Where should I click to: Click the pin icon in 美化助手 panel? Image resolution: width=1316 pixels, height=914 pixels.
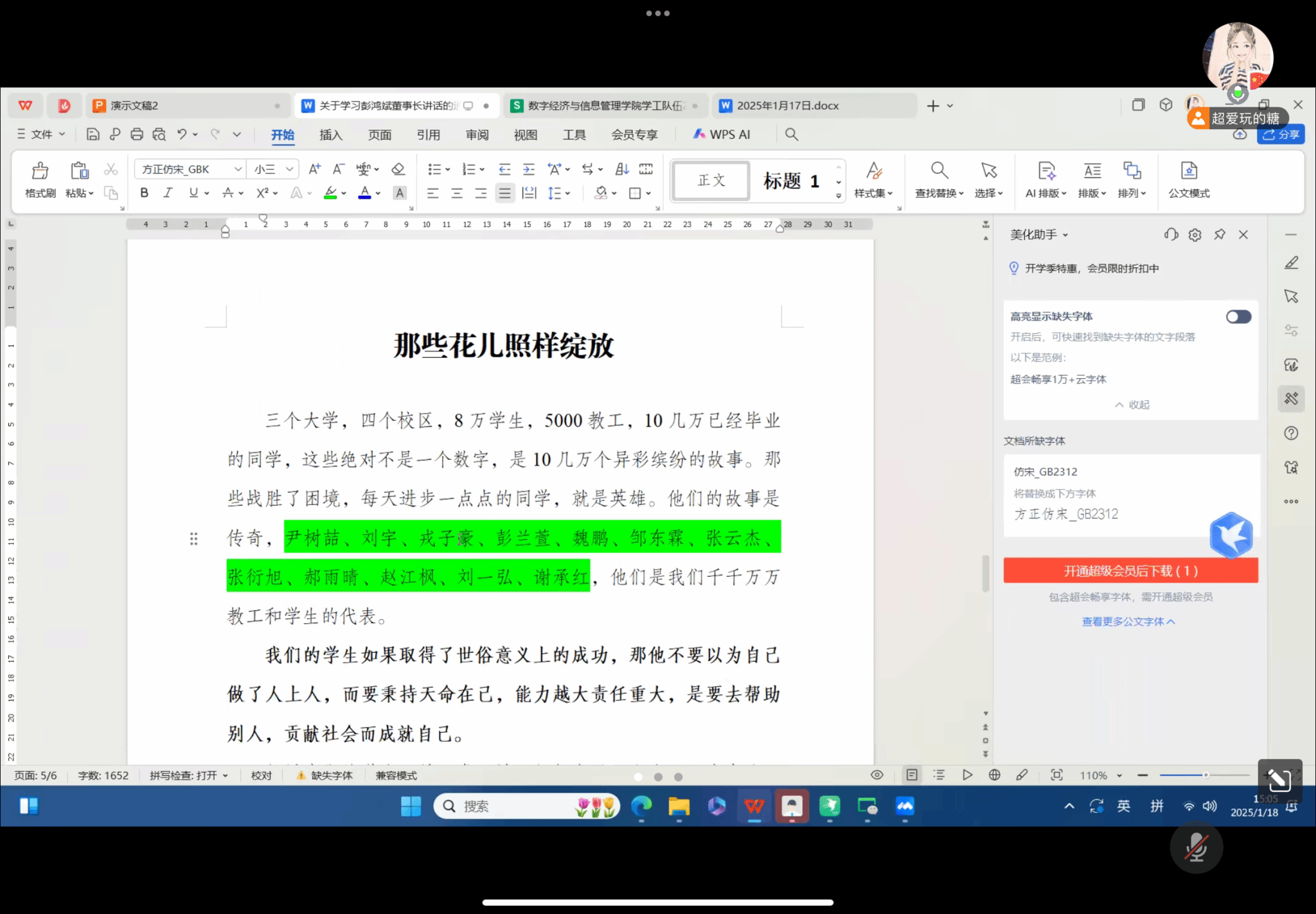[1219, 234]
